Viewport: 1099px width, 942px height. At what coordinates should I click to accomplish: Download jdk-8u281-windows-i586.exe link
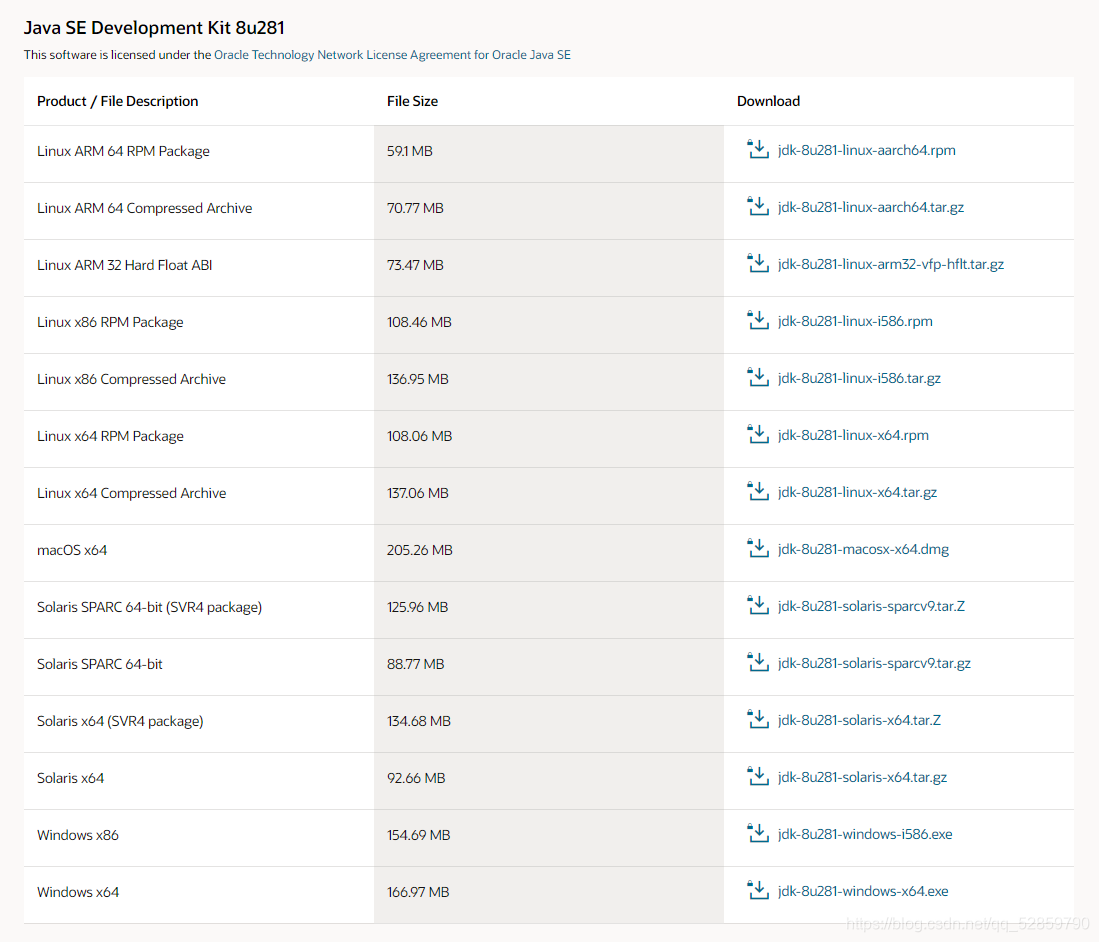[x=865, y=834]
